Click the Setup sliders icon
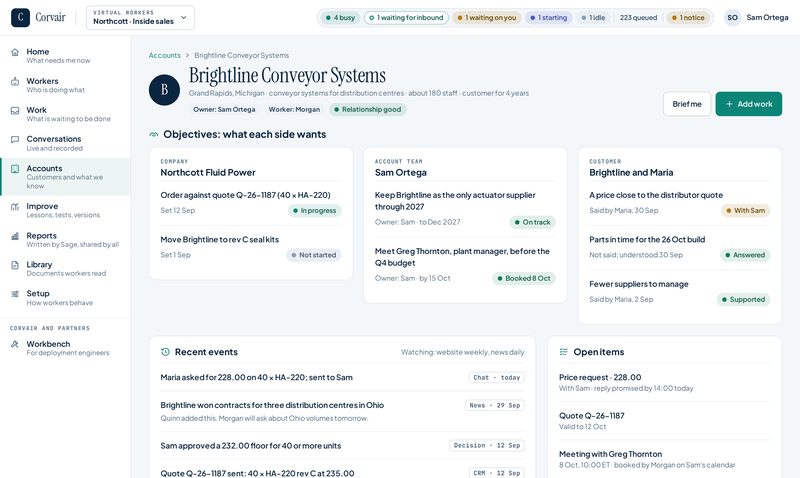The width and height of the screenshot is (800, 478). coord(15,294)
